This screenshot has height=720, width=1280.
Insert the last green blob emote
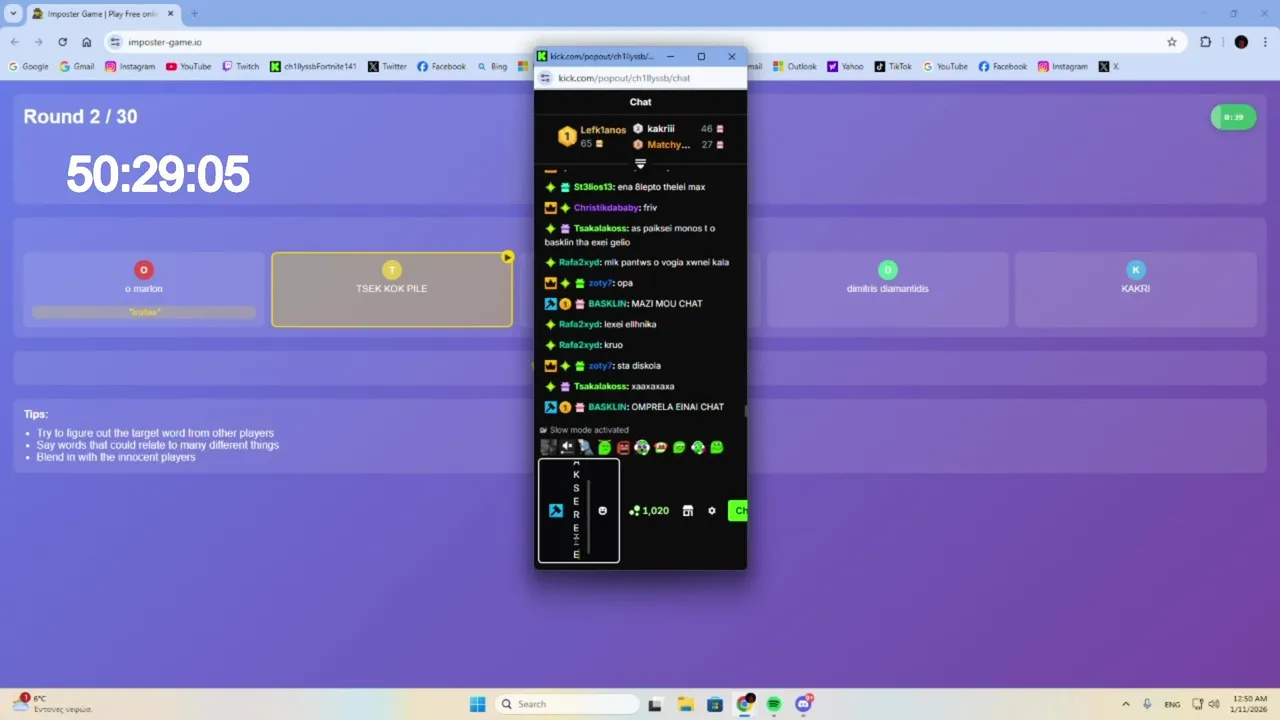[716, 447]
